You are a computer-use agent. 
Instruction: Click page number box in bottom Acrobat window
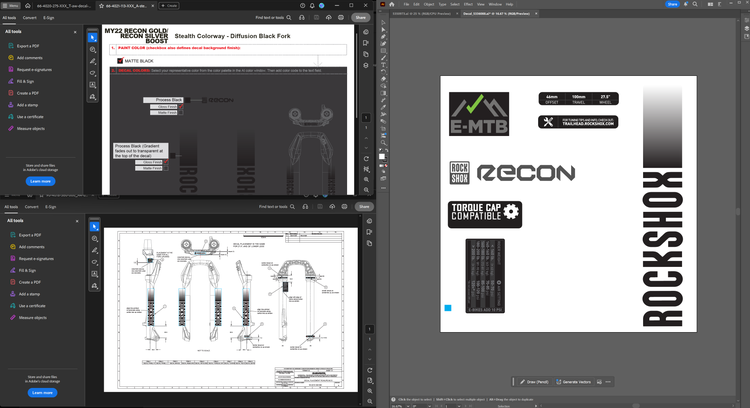[x=369, y=329]
